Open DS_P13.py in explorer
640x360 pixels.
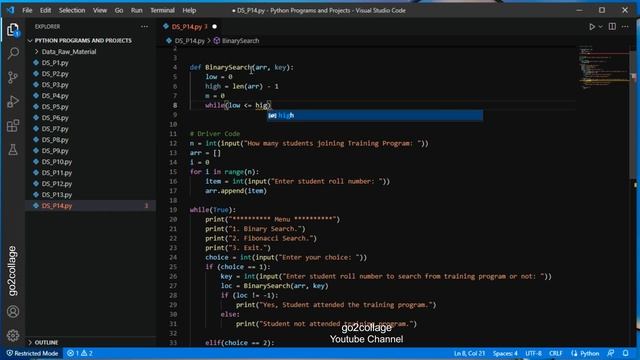click(56, 195)
